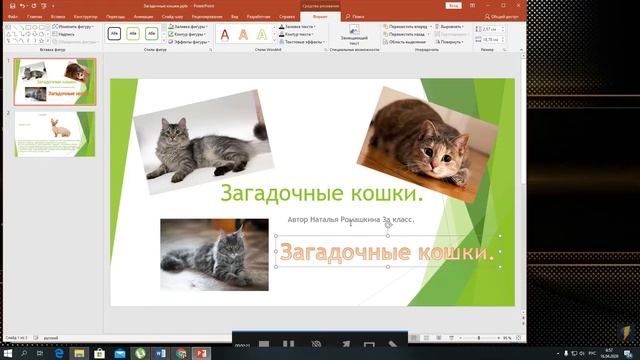
Task: Open the Рецензирование tab
Action: tap(207, 17)
